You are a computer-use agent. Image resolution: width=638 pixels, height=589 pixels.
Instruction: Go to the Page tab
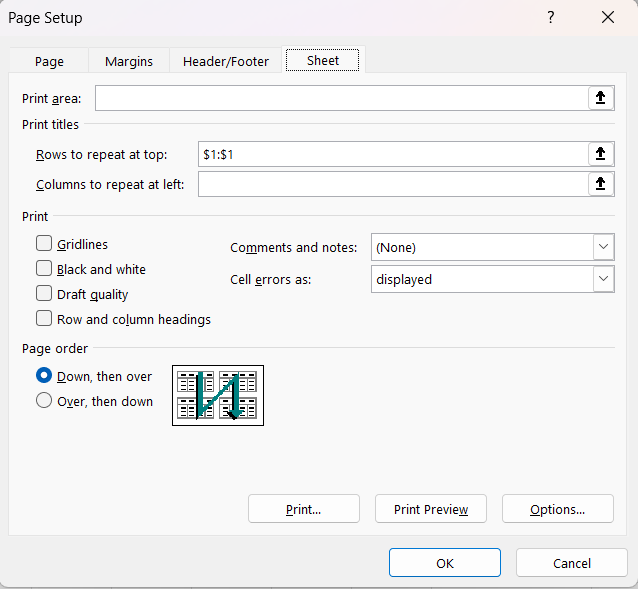coord(49,61)
